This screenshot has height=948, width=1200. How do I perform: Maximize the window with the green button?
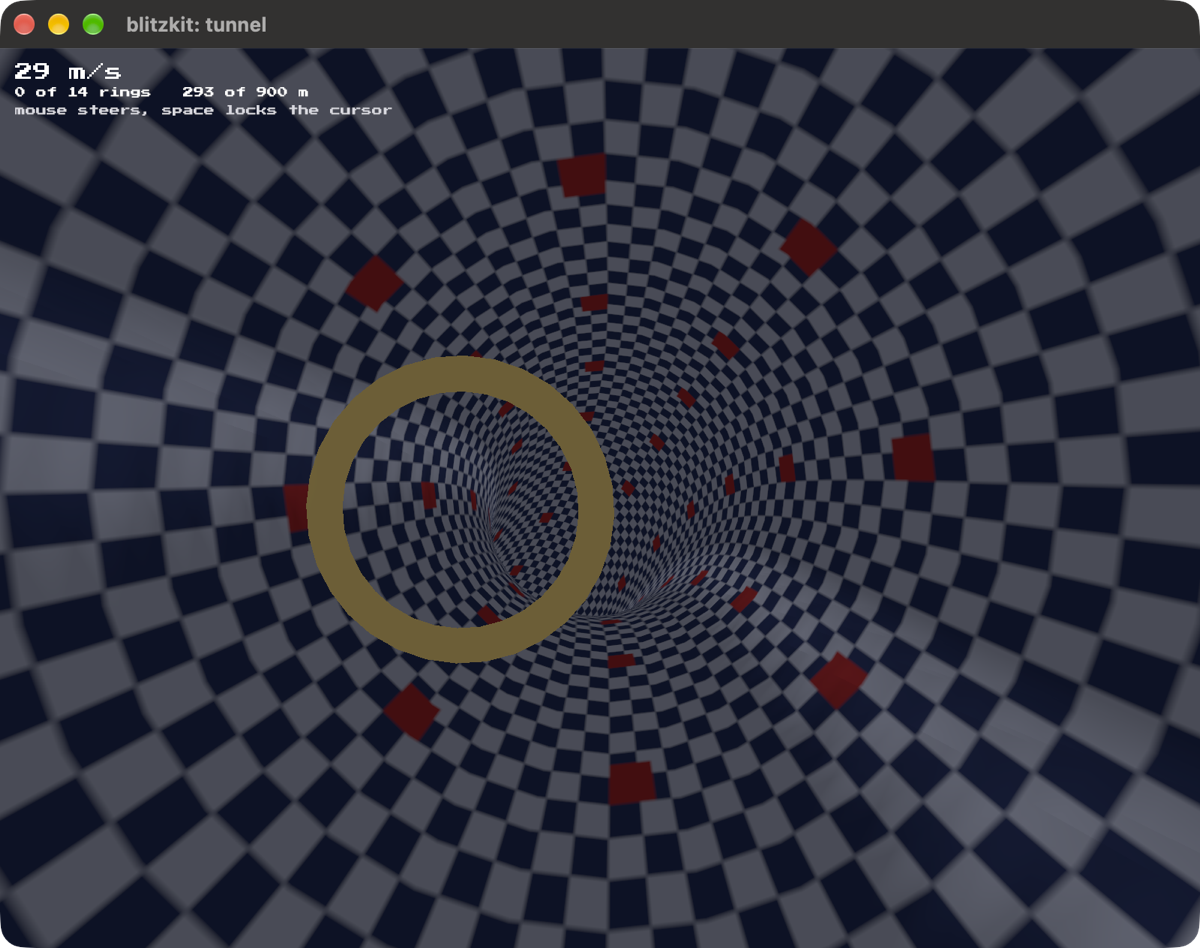(x=93, y=24)
